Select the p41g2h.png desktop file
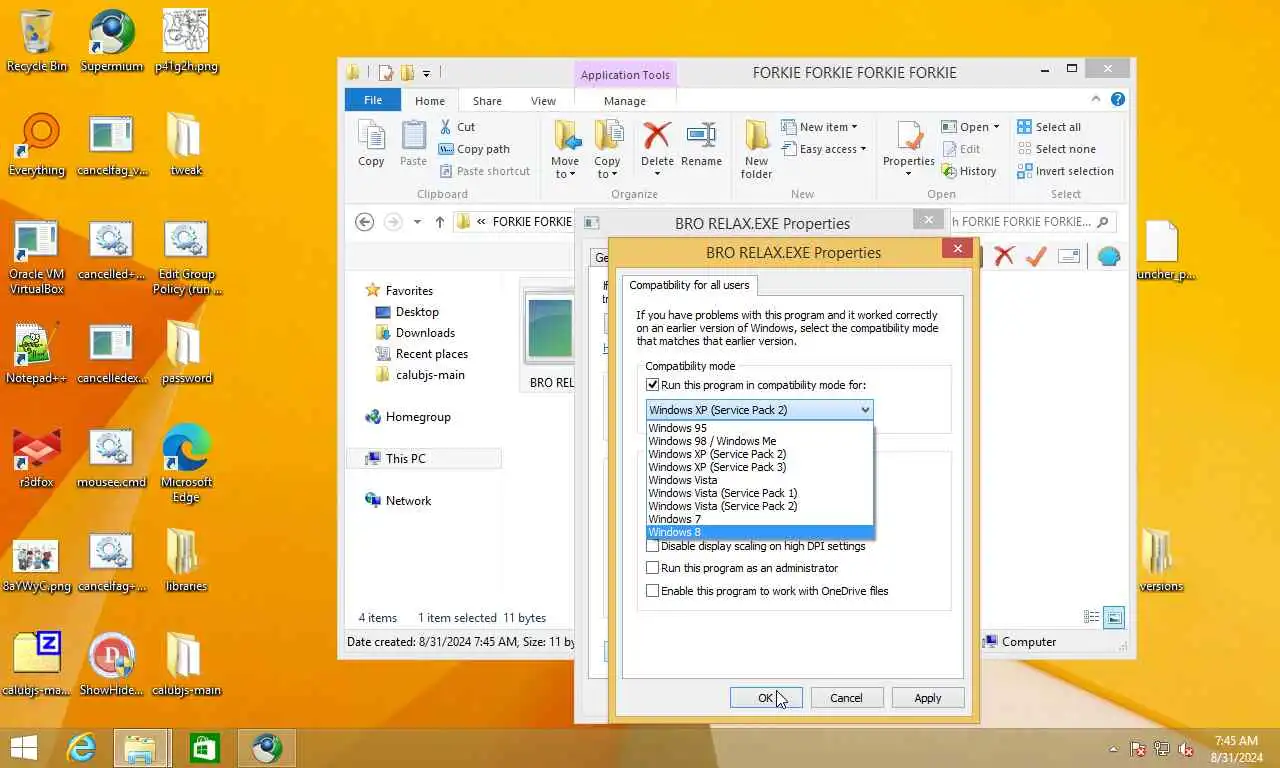The height and width of the screenshot is (768, 1280). pos(186,40)
